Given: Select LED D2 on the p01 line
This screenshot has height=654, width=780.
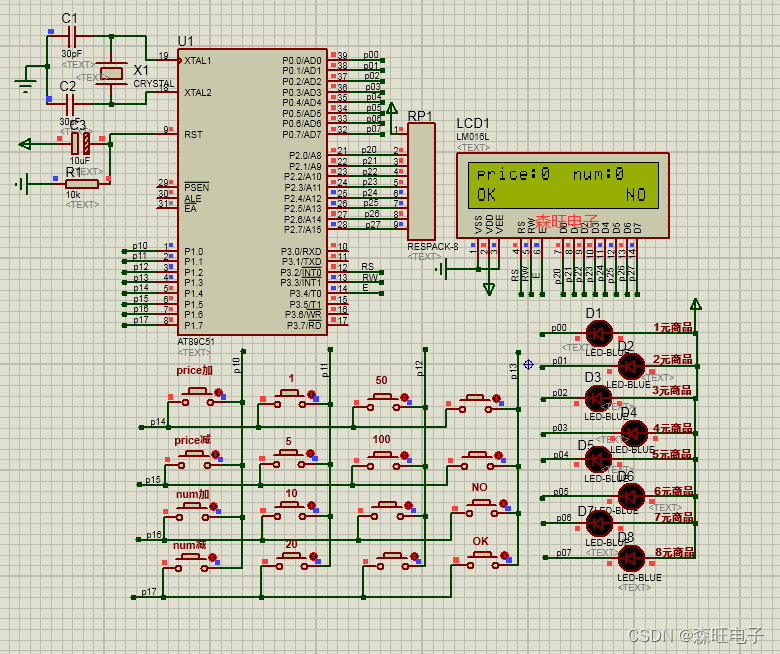Looking at the screenshot, I should pyautogui.click(x=631, y=367).
